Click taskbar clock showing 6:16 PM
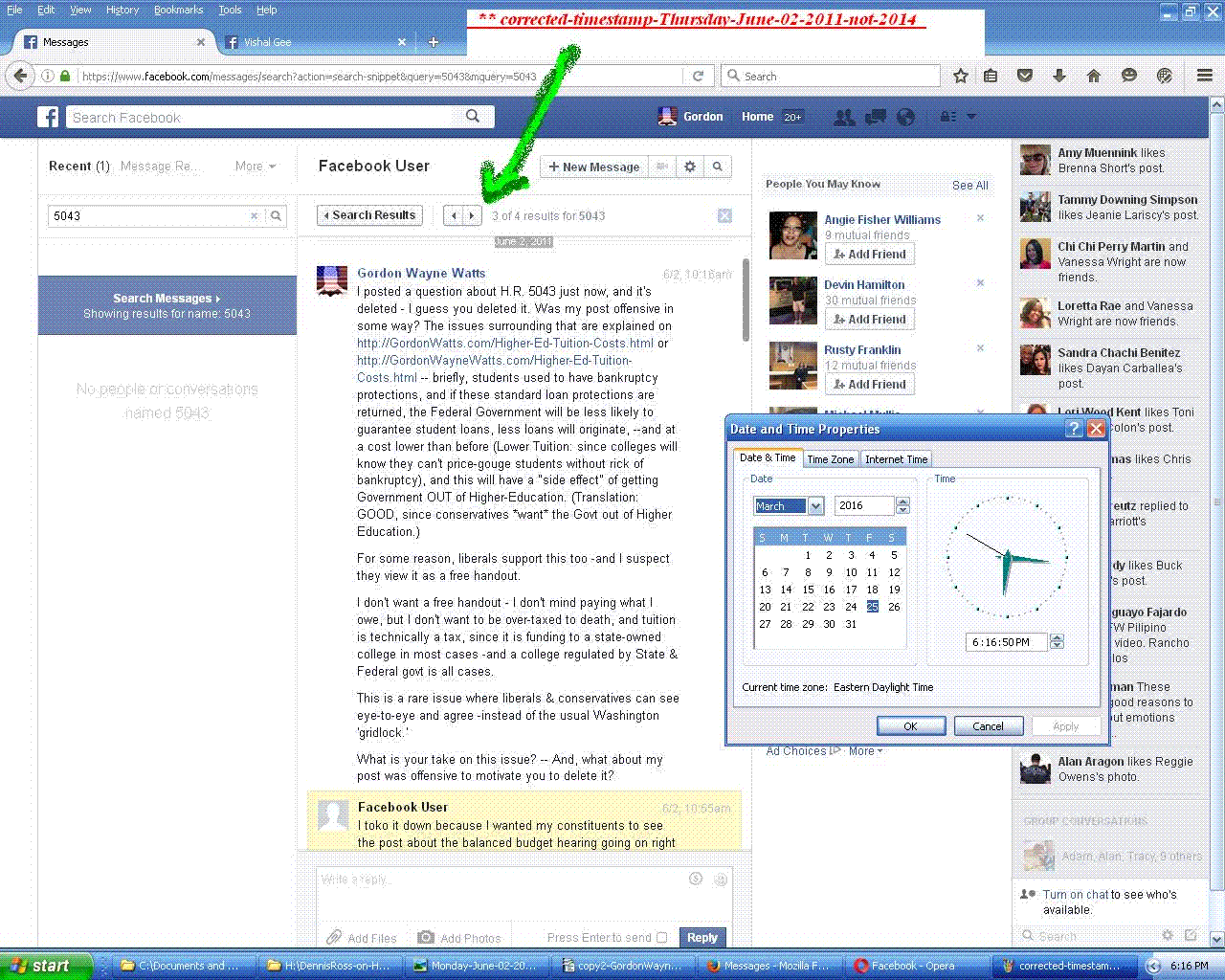Image resolution: width=1225 pixels, height=980 pixels. (1190, 966)
